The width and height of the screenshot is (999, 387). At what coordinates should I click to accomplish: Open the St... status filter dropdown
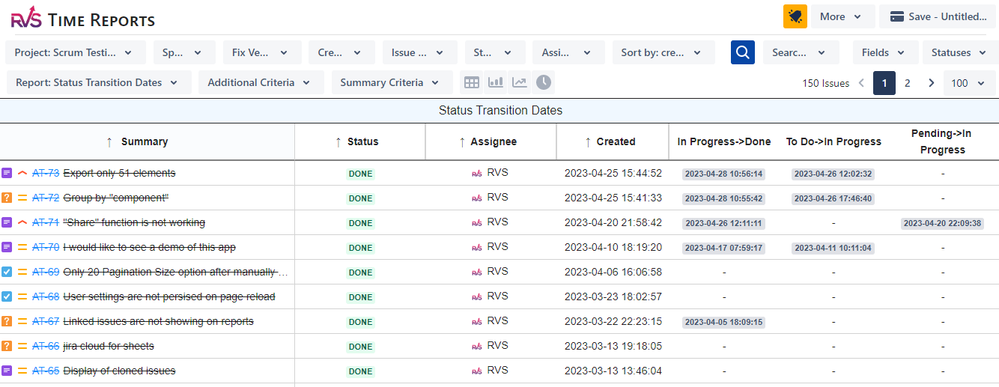(495, 52)
